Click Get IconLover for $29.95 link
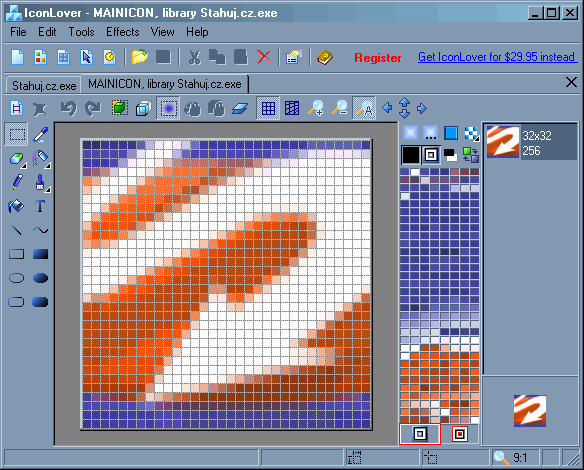This screenshot has height=470, width=584. [x=497, y=57]
